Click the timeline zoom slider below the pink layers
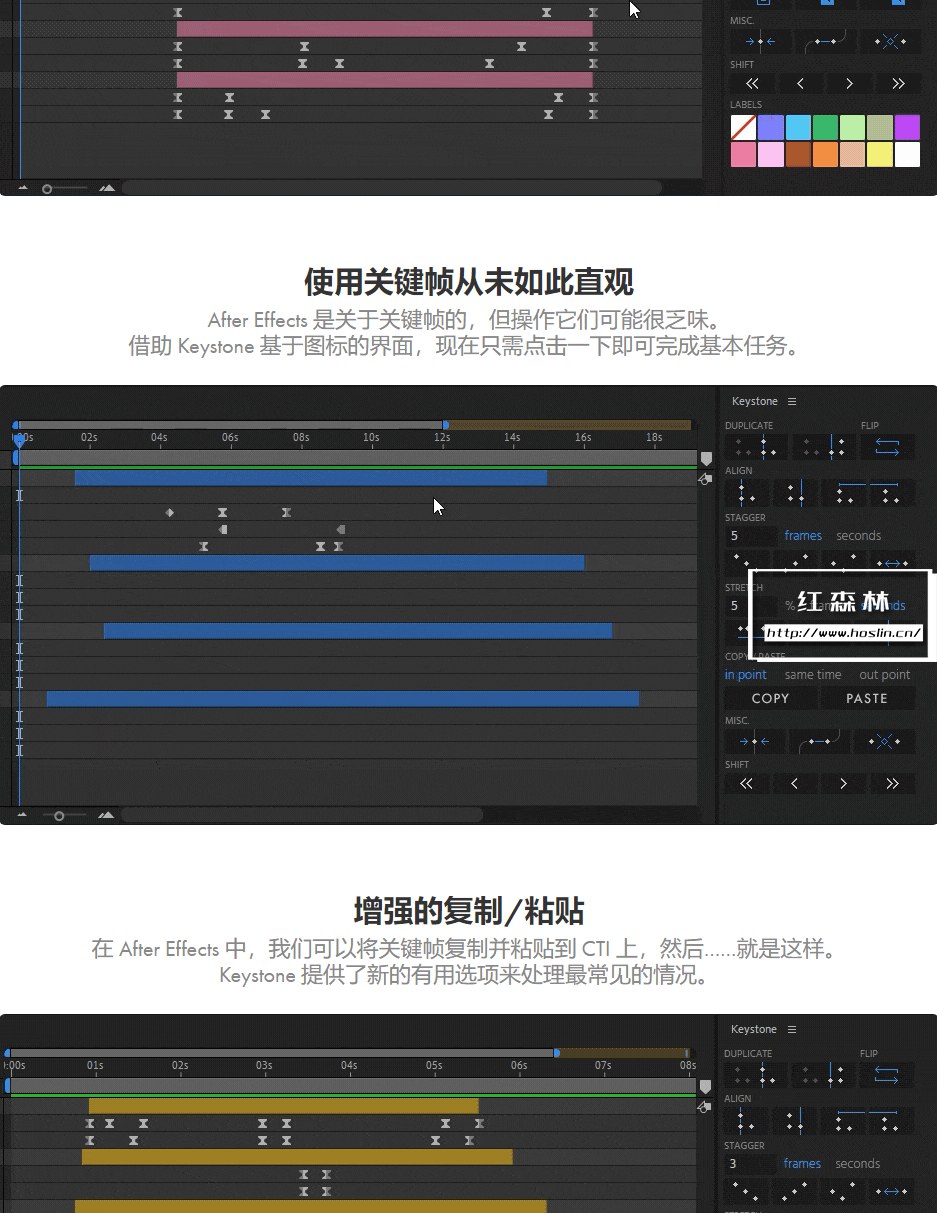Viewport: 937px width, 1213px height. pyautogui.click(x=64, y=188)
